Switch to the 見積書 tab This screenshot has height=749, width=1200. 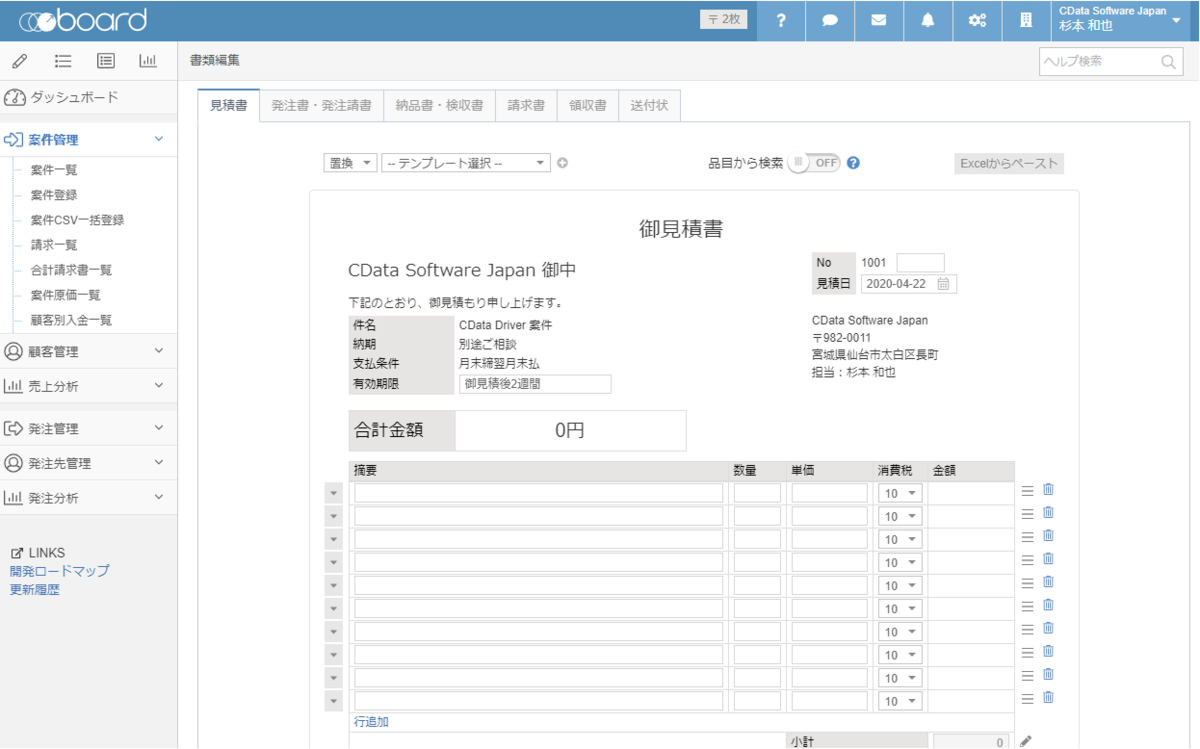coord(229,105)
